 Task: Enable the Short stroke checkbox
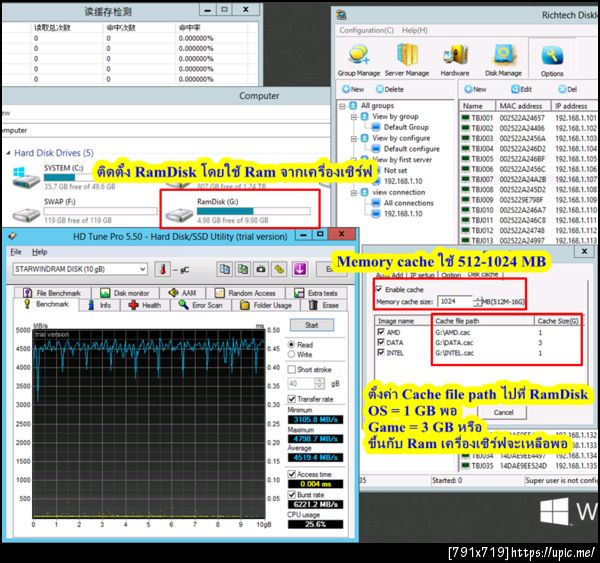[292, 369]
